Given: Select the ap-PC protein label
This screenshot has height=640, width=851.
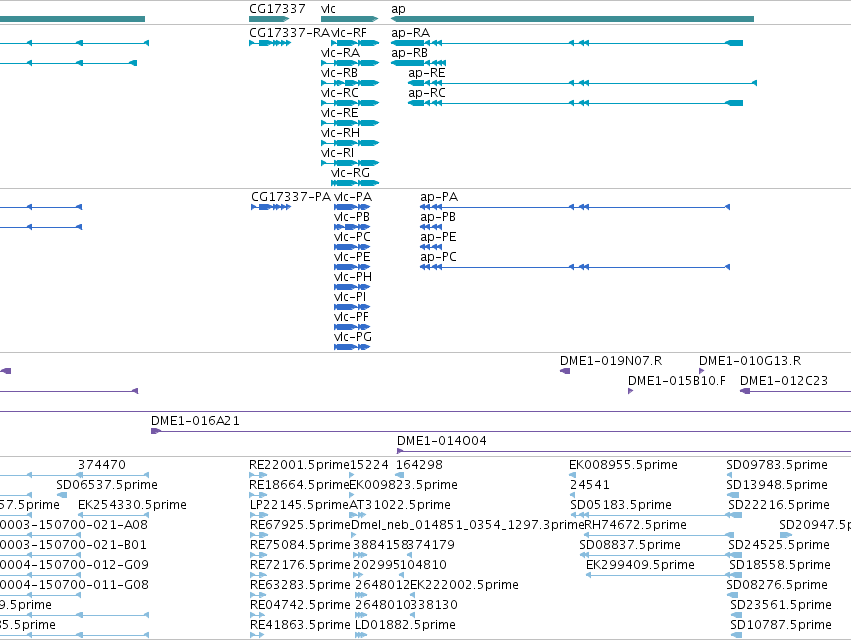Looking at the screenshot, I should pos(438,257).
